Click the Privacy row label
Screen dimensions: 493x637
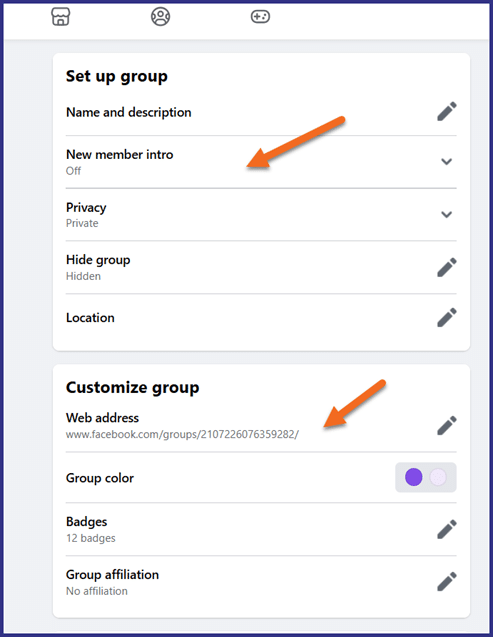click(86, 208)
